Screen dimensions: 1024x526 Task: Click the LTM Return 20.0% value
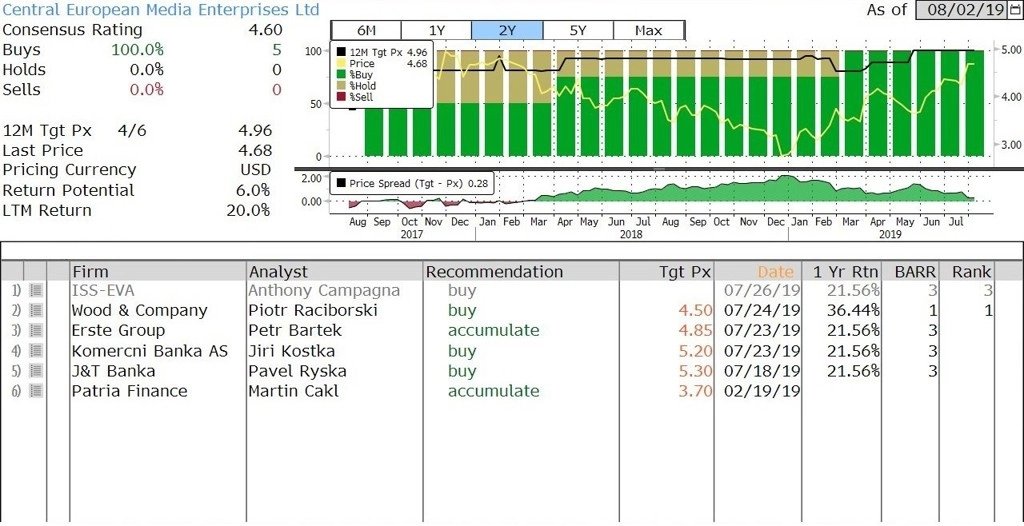(x=249, y=210)
